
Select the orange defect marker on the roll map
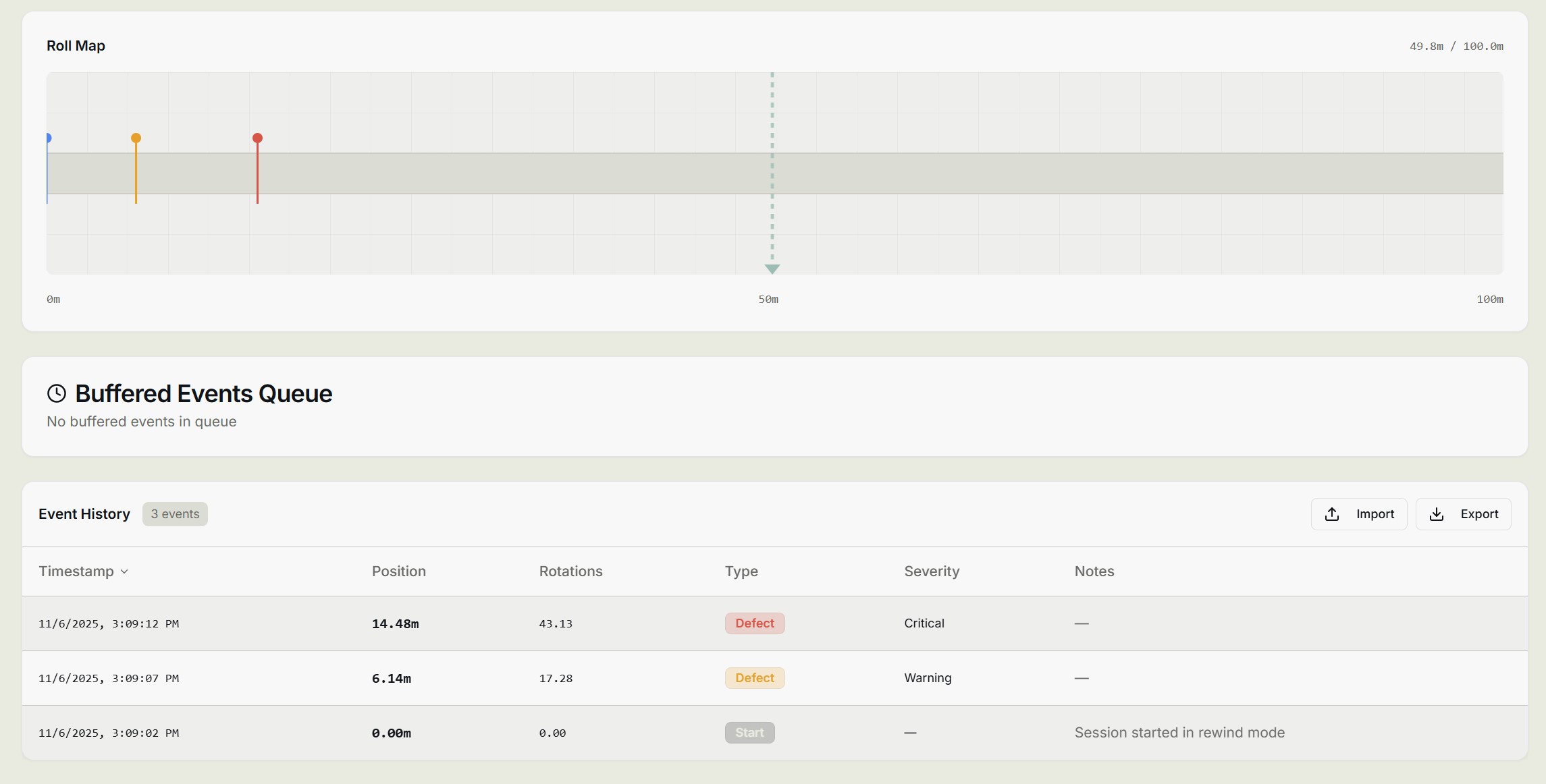coord(136,138)
